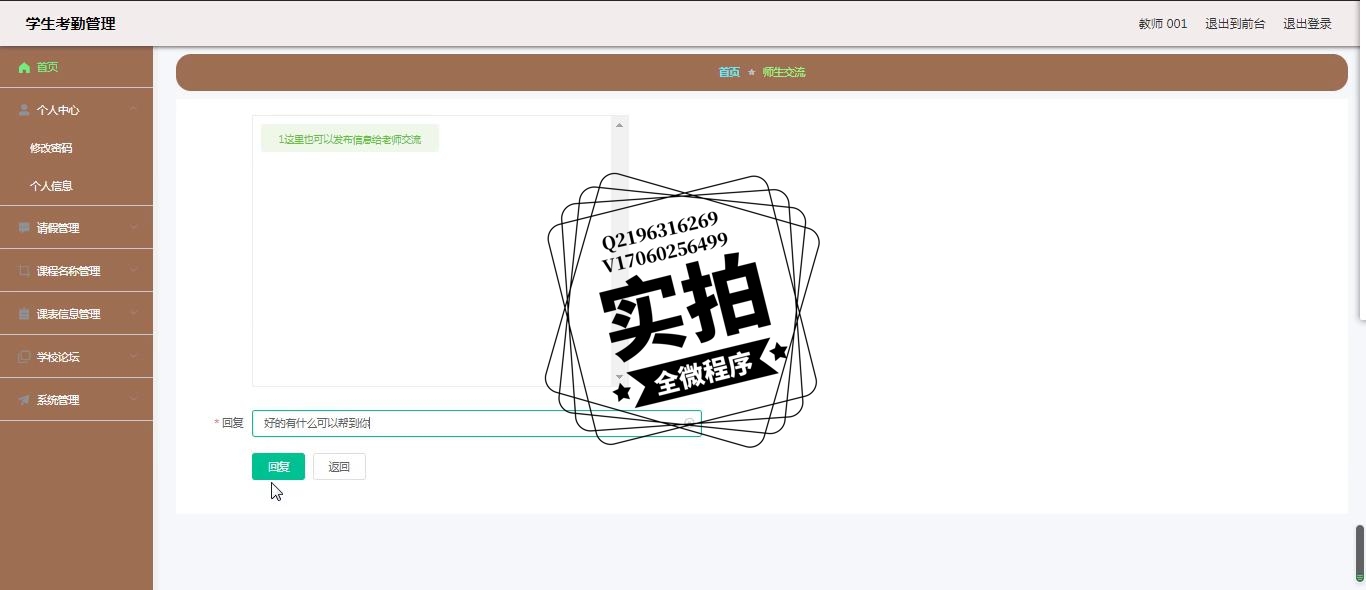Expand the 学校论坛 menu arrow
This screenshot has width=1366, height=590.
click(x=133, y=357)
